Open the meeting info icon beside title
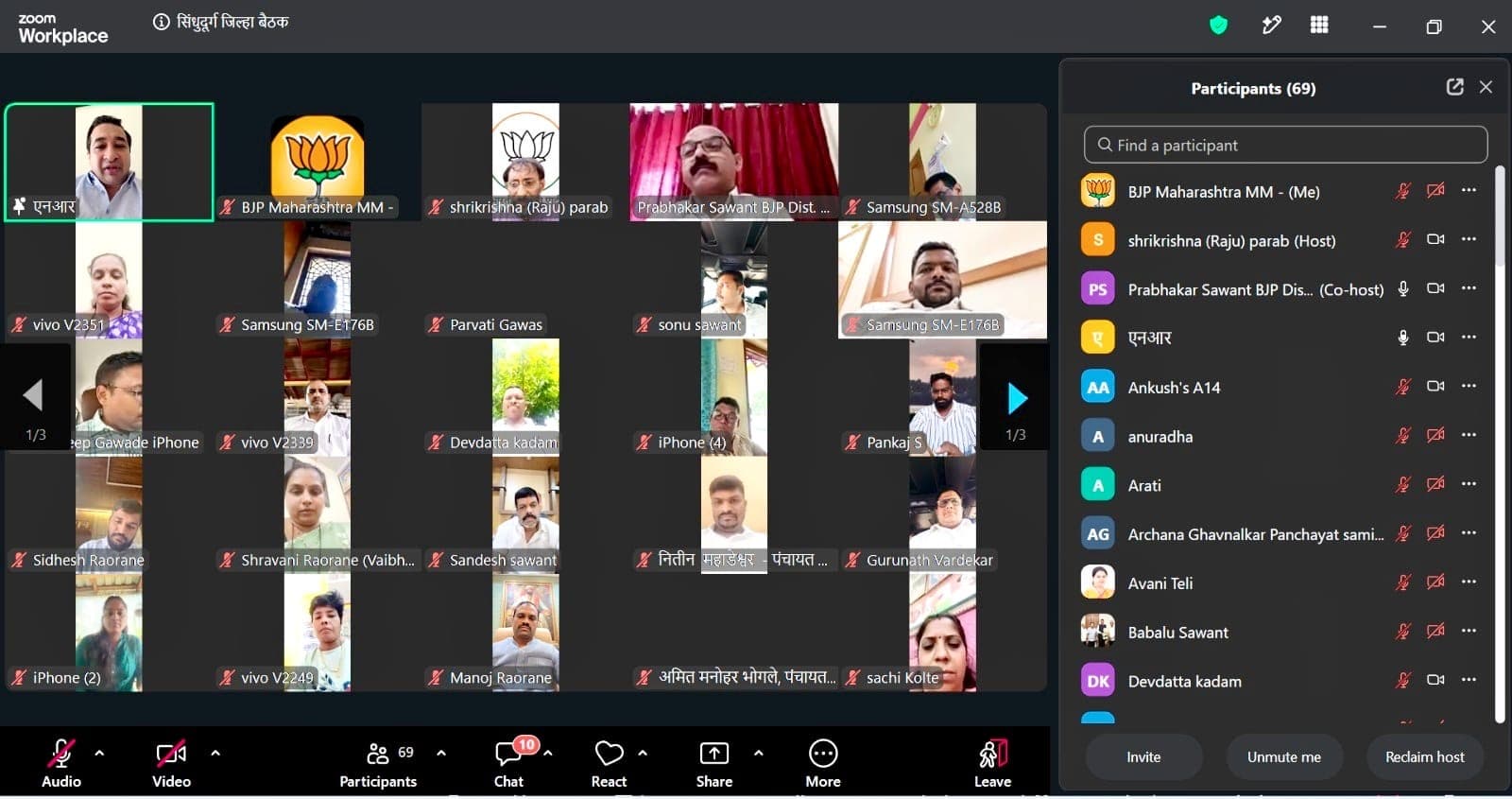This screenshot has height=799, width=1512. point(162,22)
